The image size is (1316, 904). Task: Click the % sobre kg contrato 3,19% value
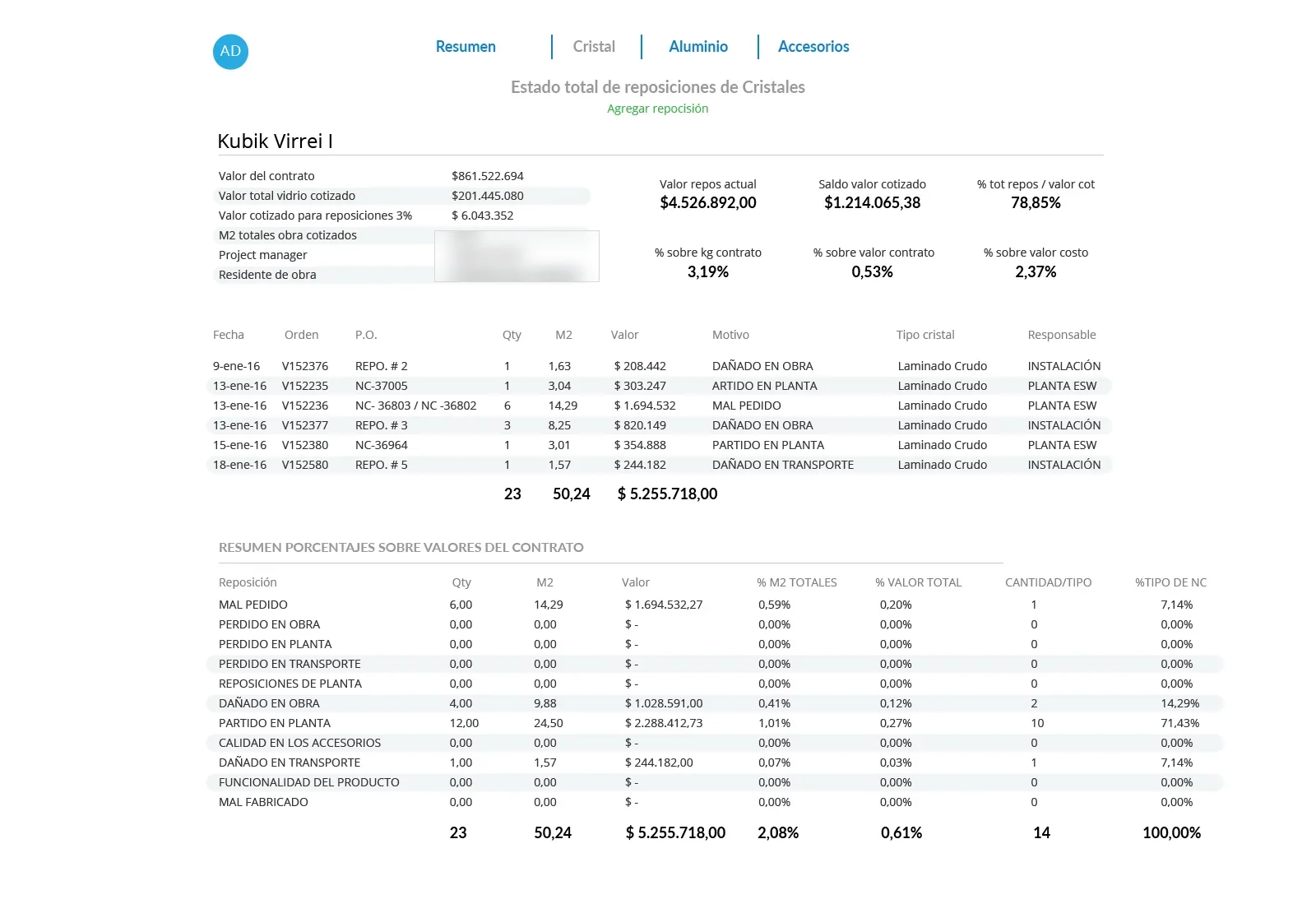click(708, 271)
